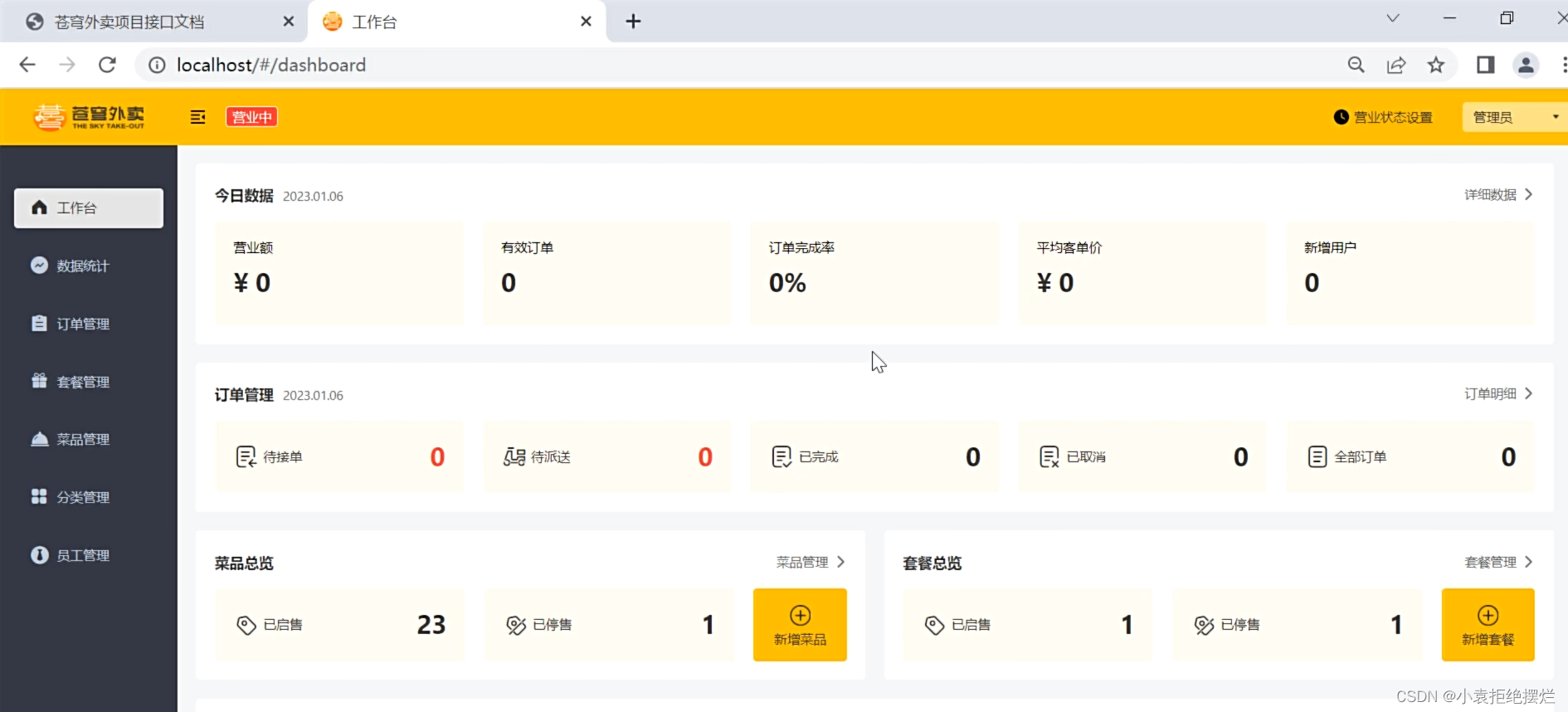Open the browser tab search dropdown

tap(1393, 18)
